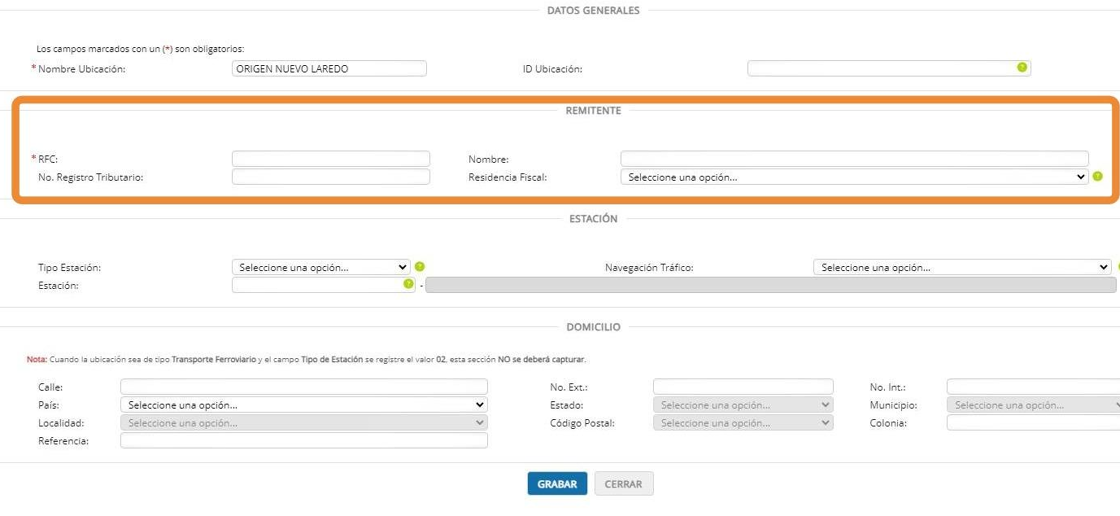Expand the Tipo Estación dropdown
Image resolution: width=1120 pixels, height=516 pixels.
tap(321, 268)
